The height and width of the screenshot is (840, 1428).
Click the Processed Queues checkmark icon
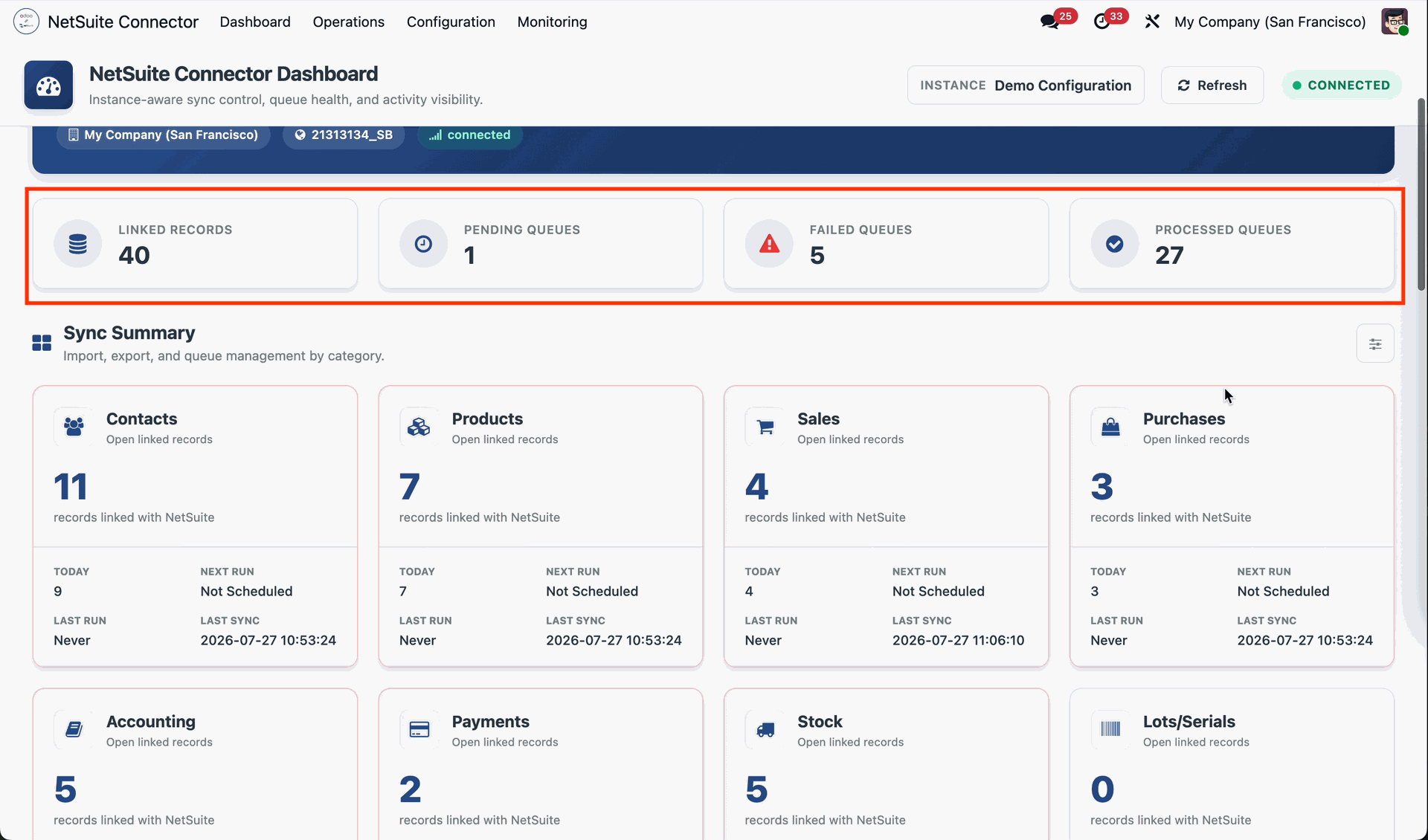[1114, 244]
